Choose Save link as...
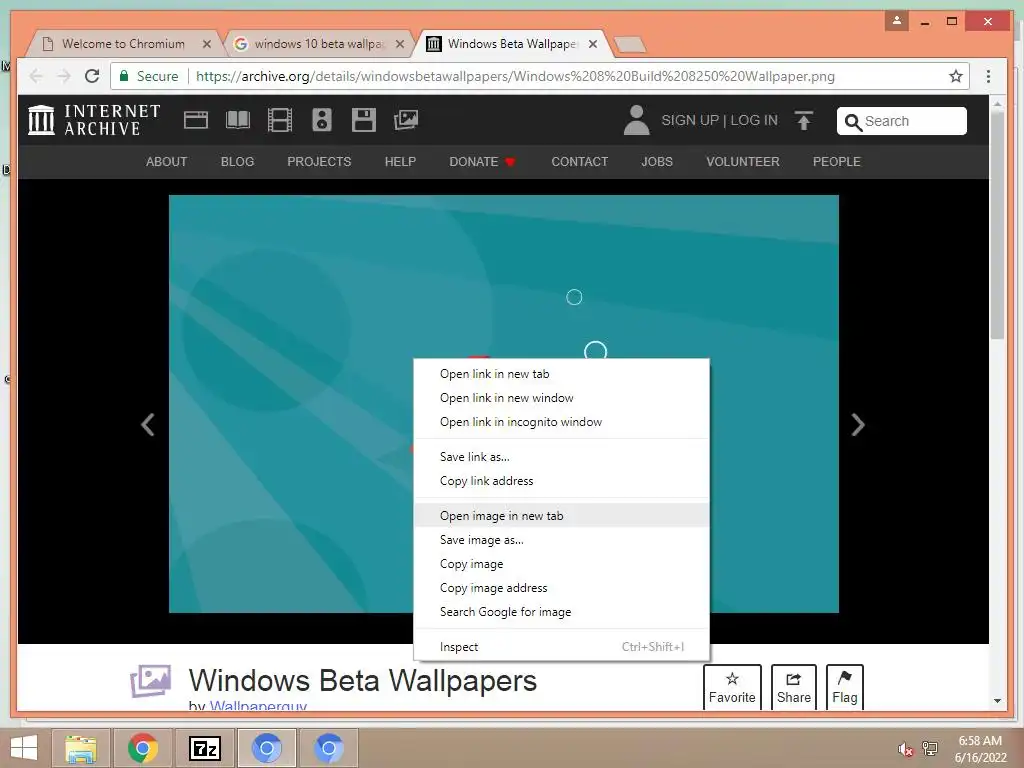 tap(562, 457)
